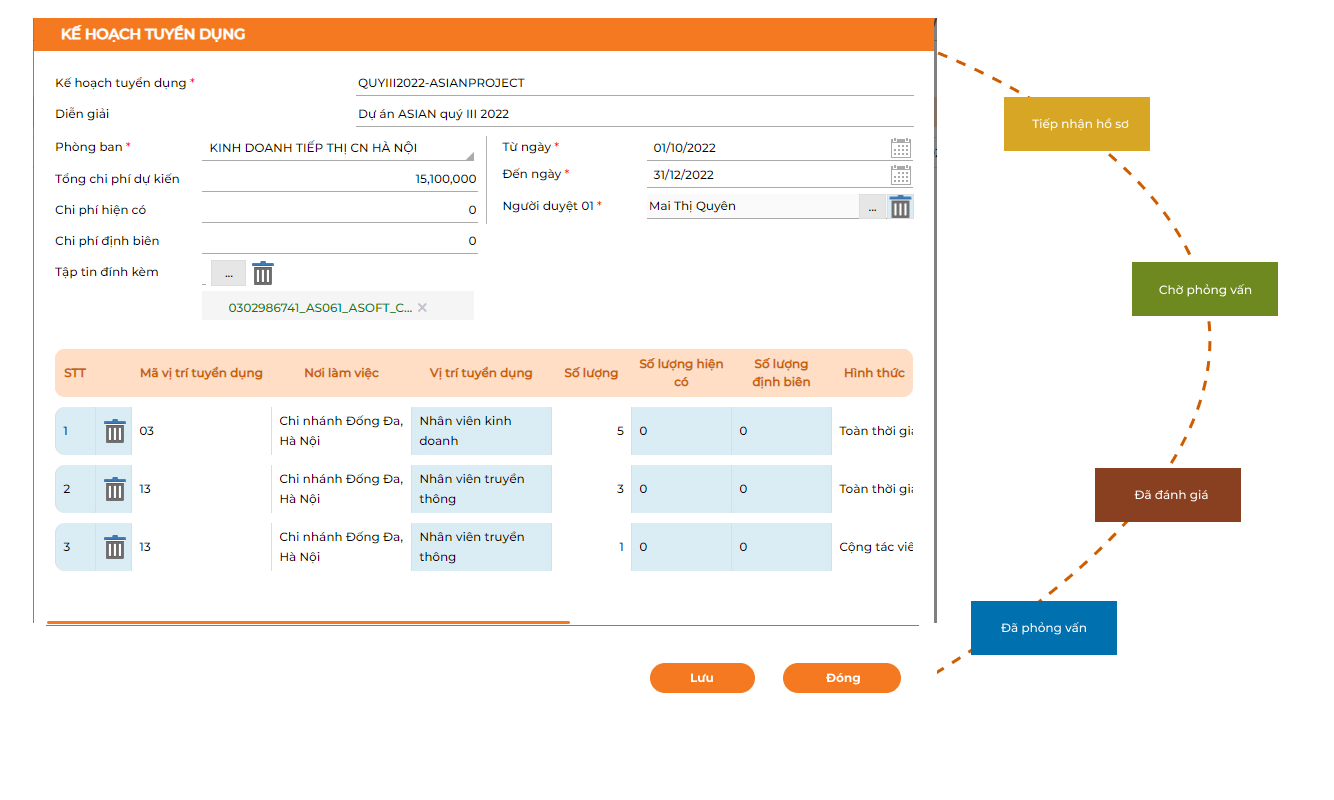Select the Chờ phỏng vấn stage

[x=1204, y=289]
